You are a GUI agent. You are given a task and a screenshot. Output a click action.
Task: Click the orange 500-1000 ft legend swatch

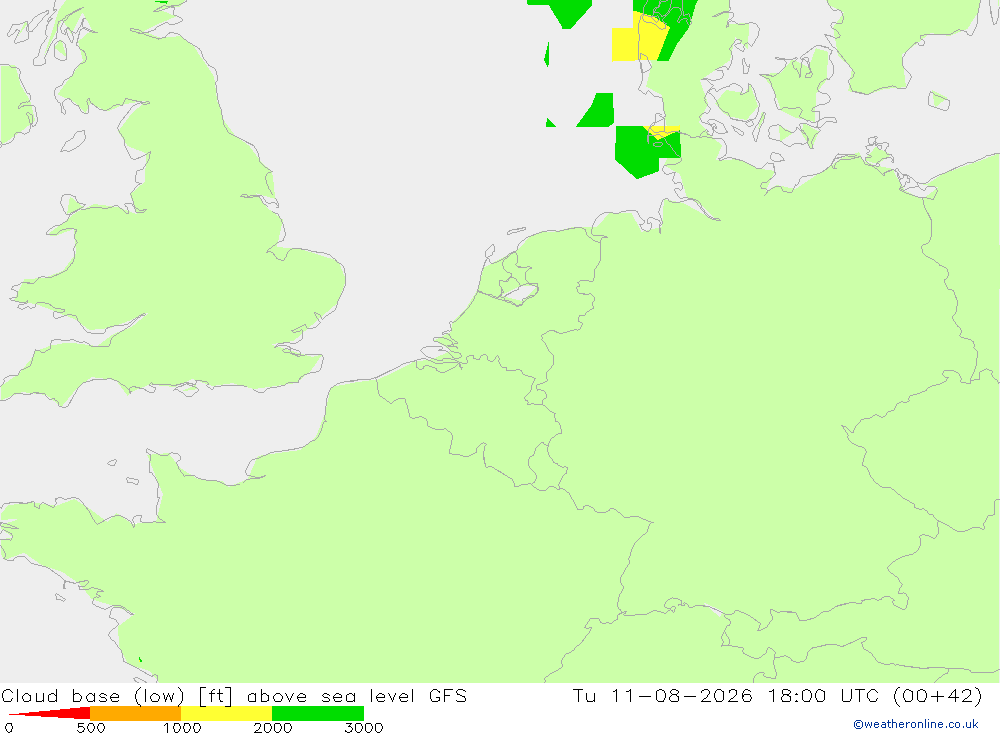point(135,713)
